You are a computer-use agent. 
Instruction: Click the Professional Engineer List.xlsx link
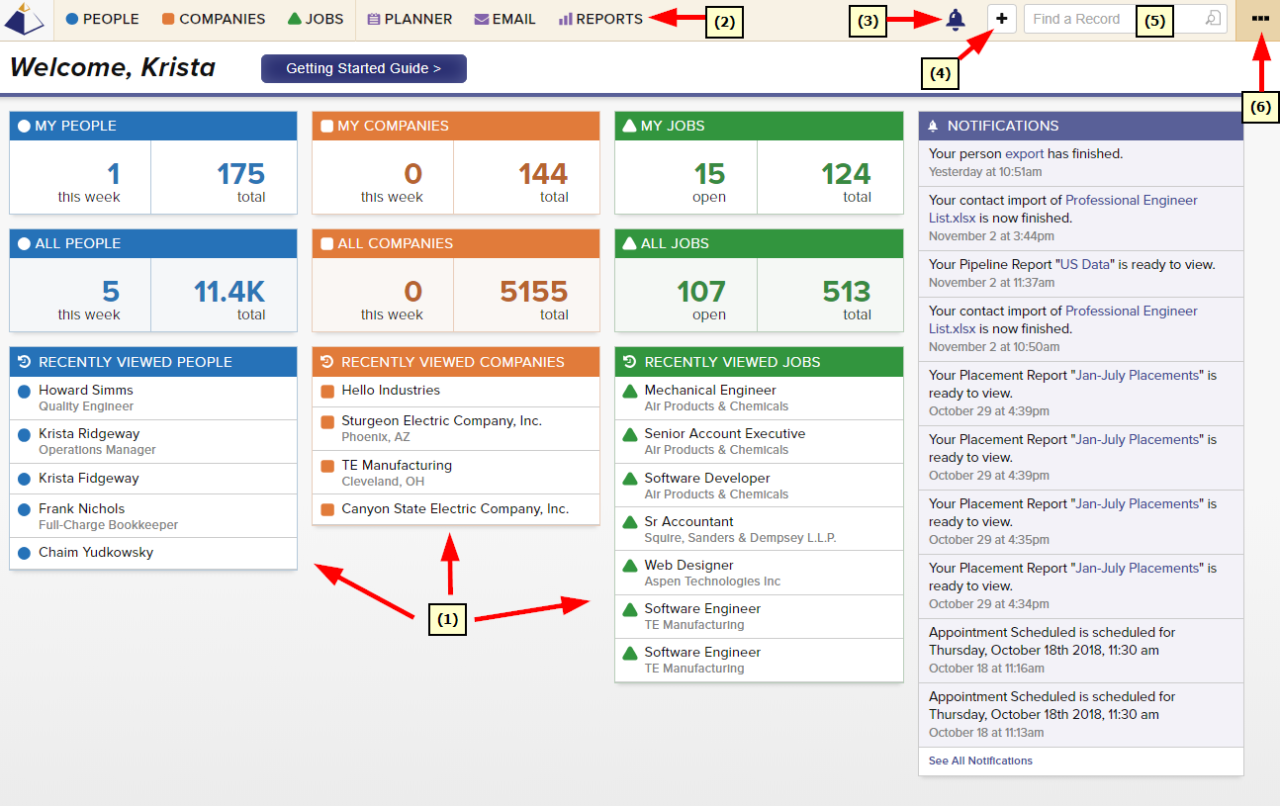[x=1131, y=200]
